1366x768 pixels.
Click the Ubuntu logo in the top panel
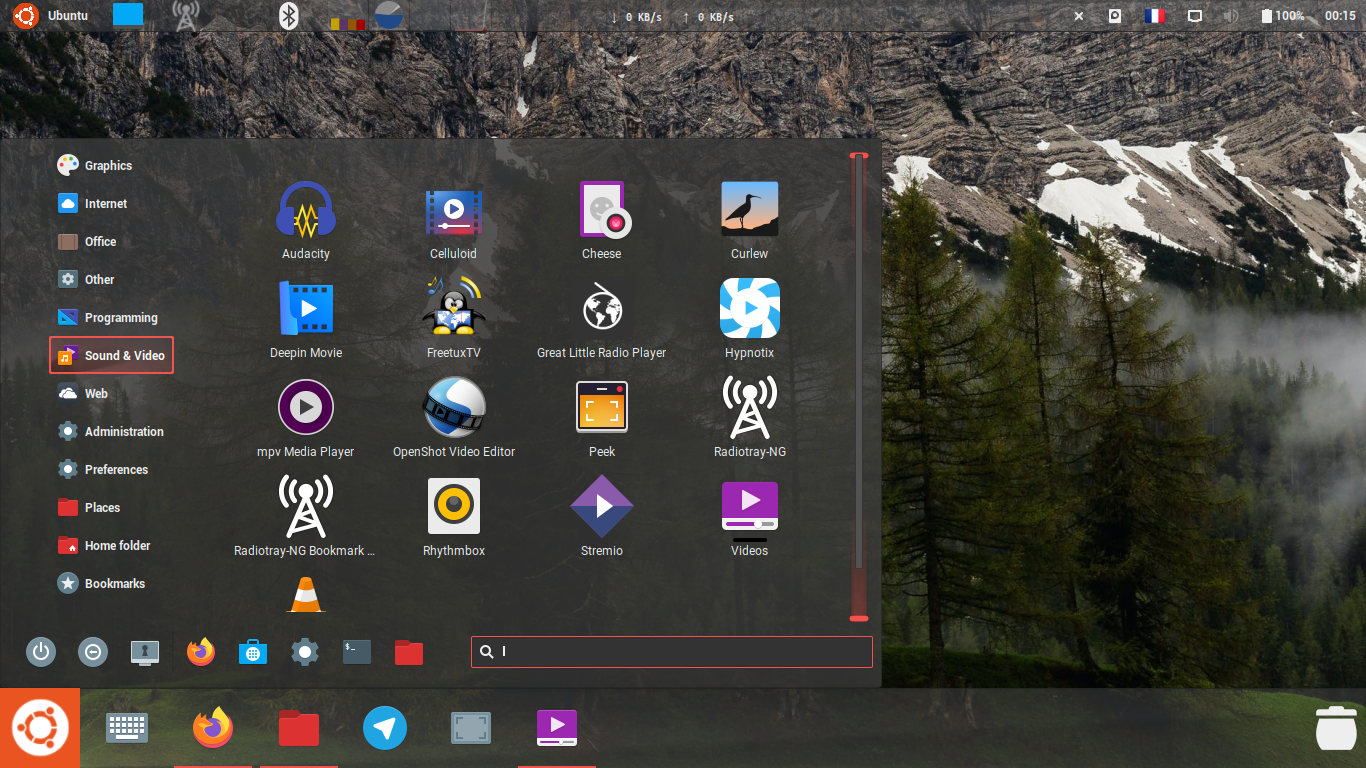26,15
